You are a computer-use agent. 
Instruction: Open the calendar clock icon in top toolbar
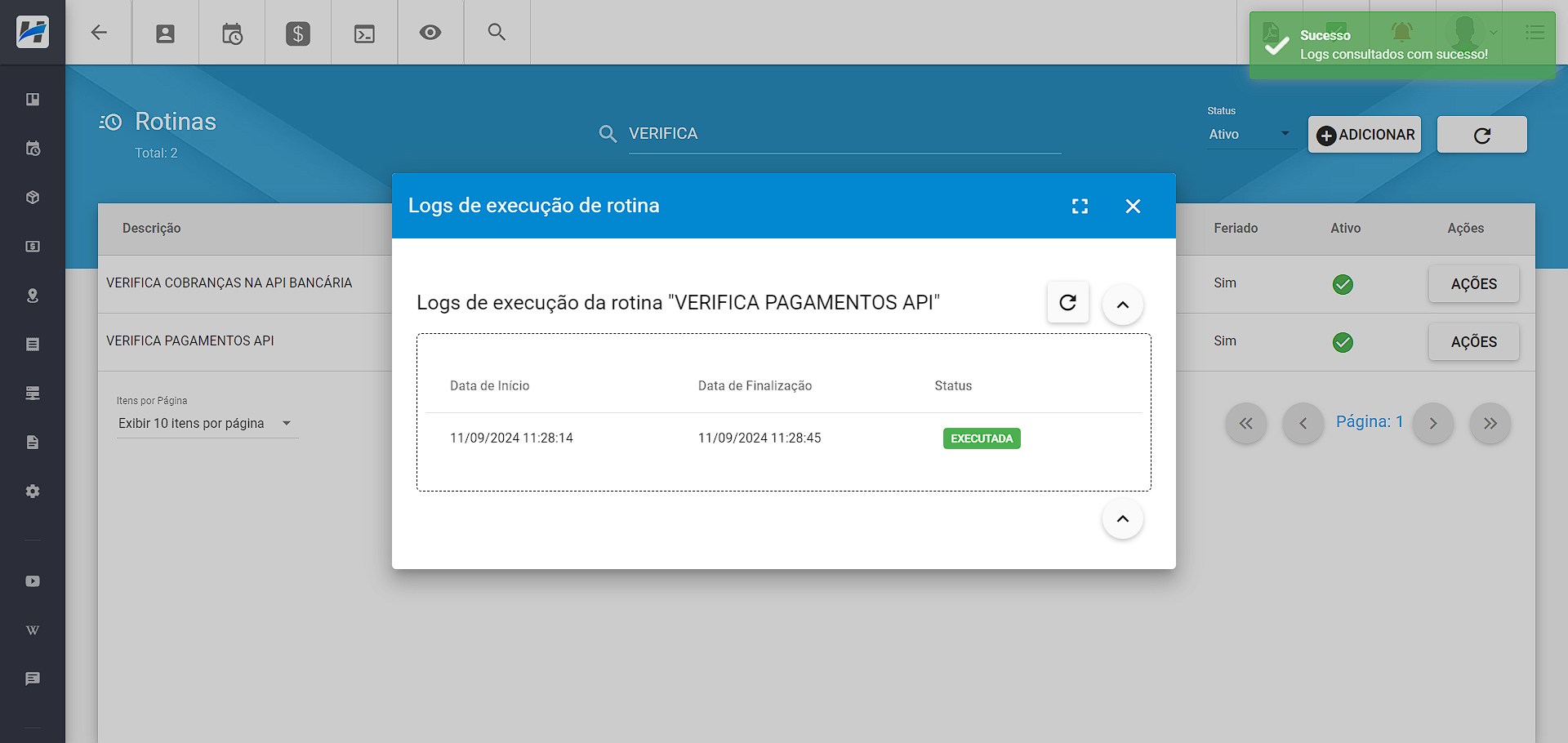[232, 33]
